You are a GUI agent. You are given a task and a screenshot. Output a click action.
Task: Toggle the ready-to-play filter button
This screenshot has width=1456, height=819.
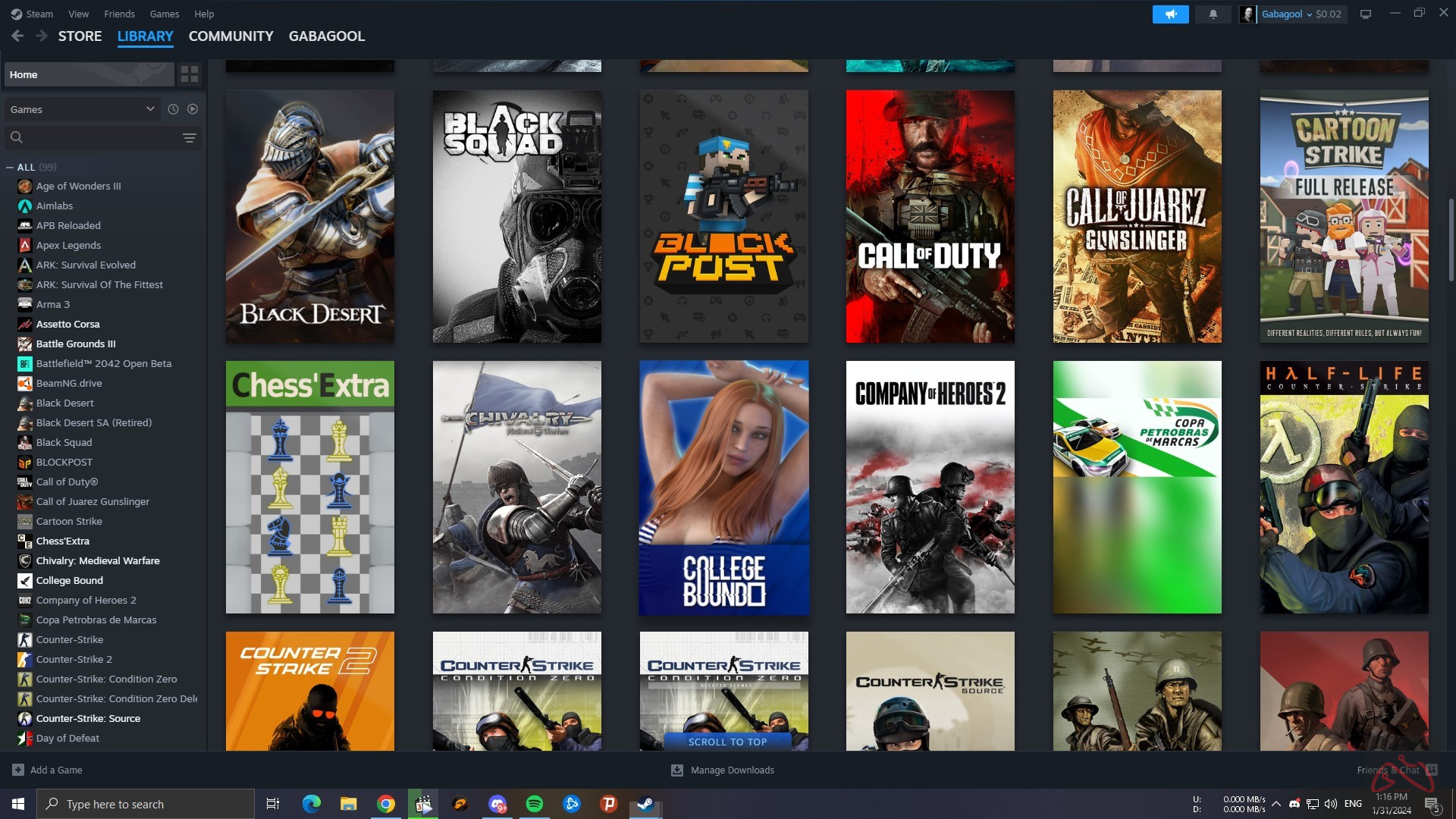(x=193, y=109)
